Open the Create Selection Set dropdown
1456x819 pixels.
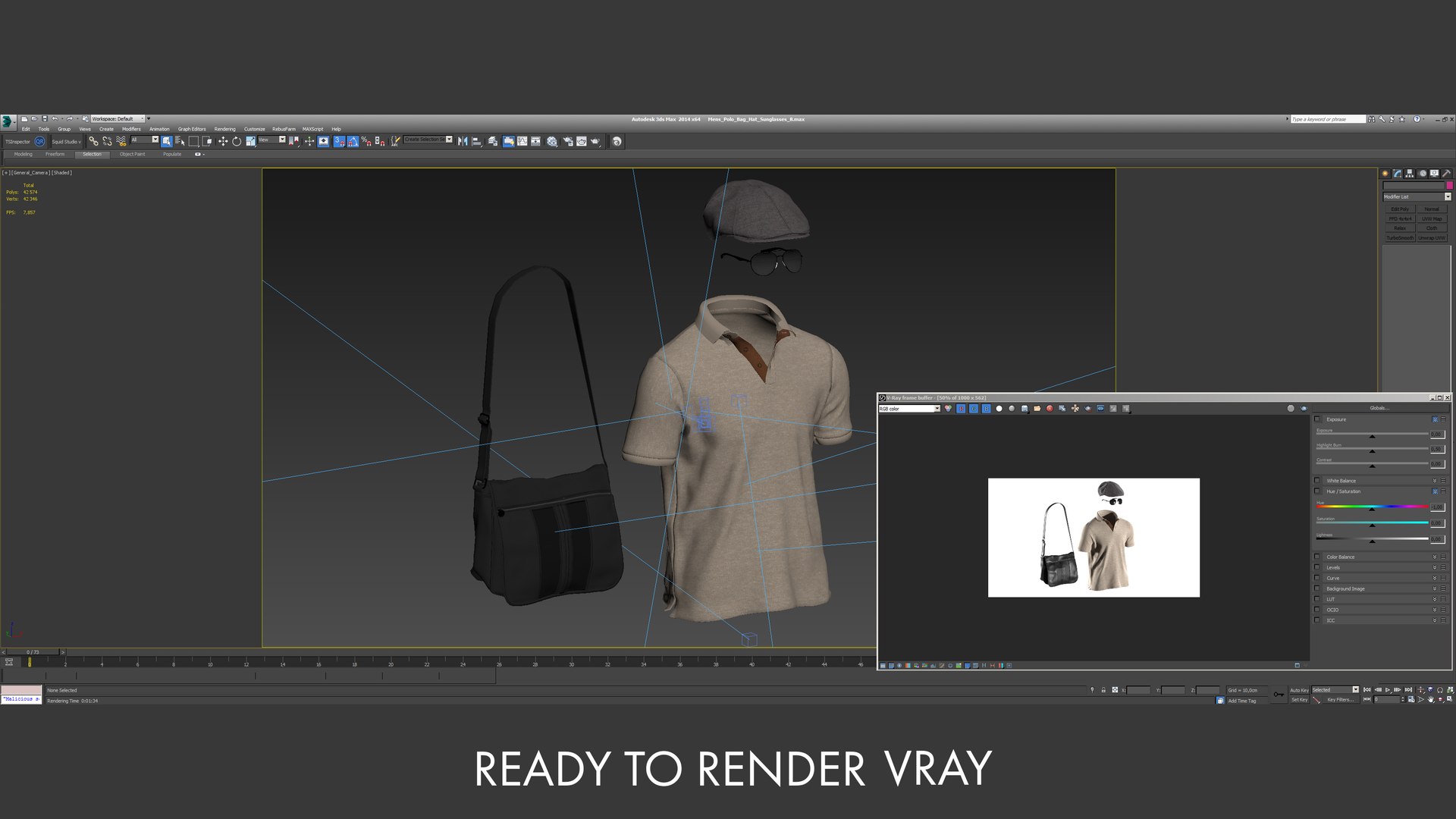[x=428, y=140]
